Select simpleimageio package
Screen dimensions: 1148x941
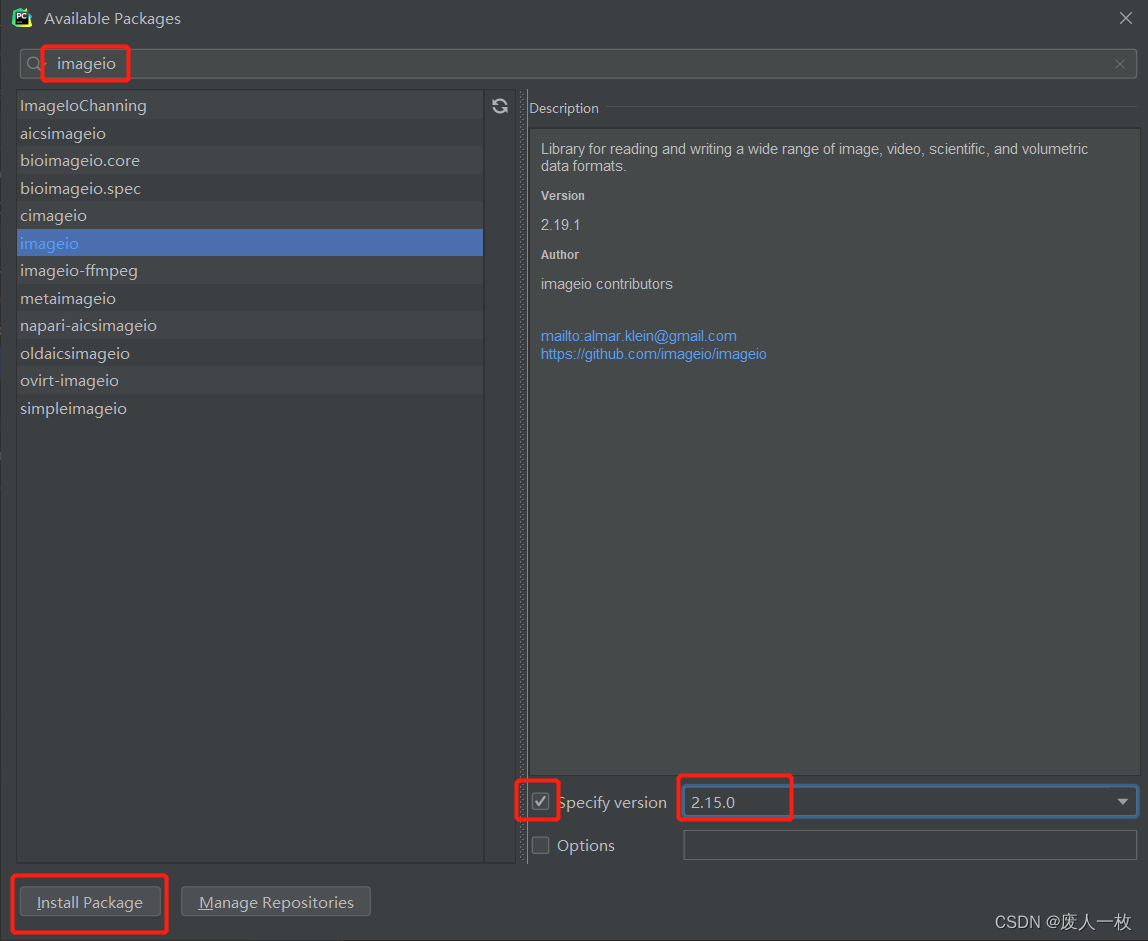click(250, 408)
